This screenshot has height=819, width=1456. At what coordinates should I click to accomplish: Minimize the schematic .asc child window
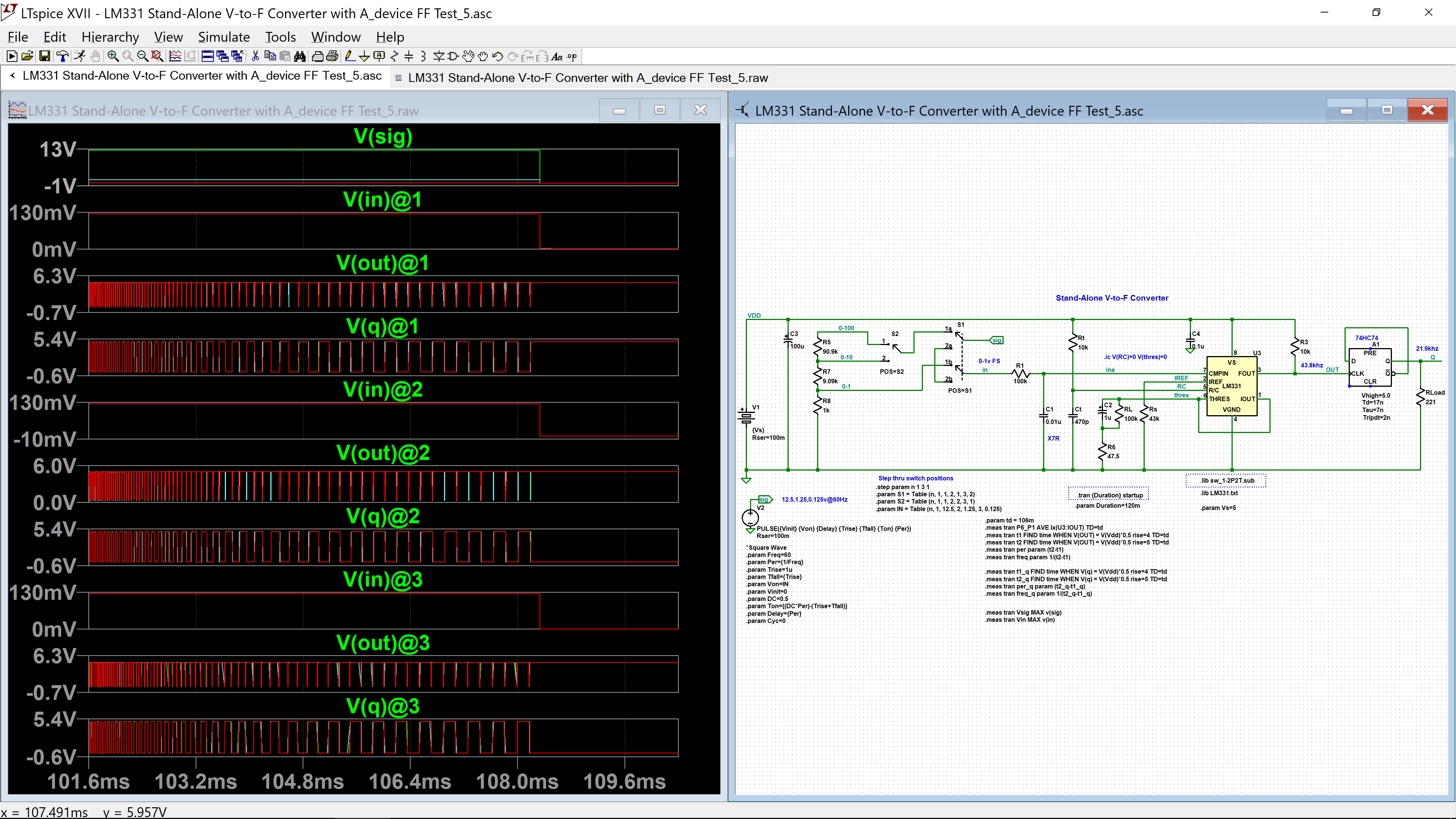click(x=1346, y=110)
